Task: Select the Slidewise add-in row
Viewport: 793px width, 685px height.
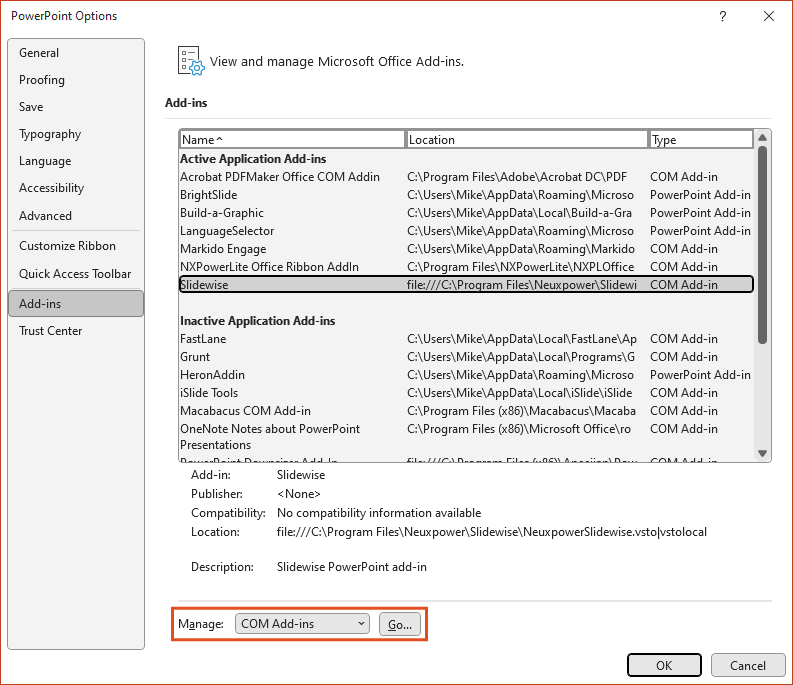Action: point(466,285)
